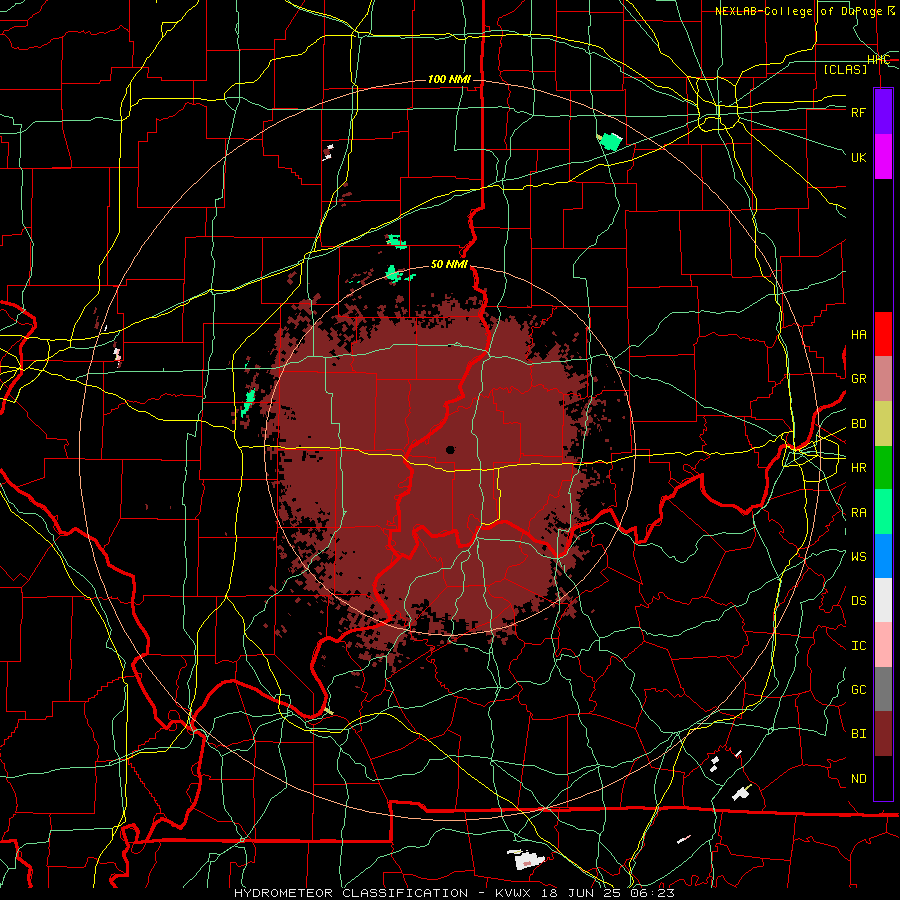Select the white DS color swatch
This screenshot has width=900, height=900.
pos(883,600)
